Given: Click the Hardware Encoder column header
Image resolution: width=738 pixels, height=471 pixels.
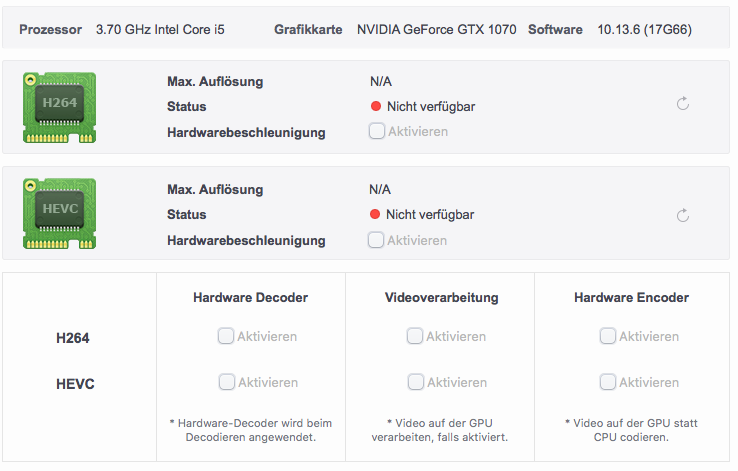Looking at the screenshot, I should [631, 298].
